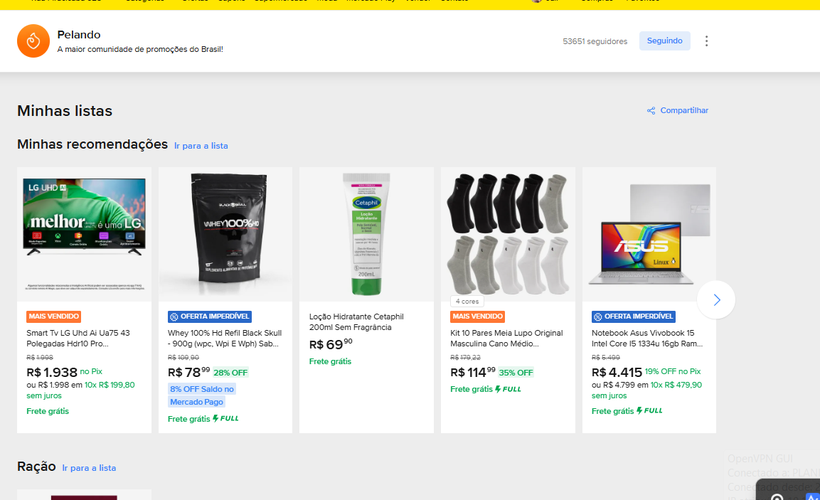Click the 8% OFF Saldo no Mercado Pago tag
The height and width of the screenshot is (500, 820).
coord(201,395)
